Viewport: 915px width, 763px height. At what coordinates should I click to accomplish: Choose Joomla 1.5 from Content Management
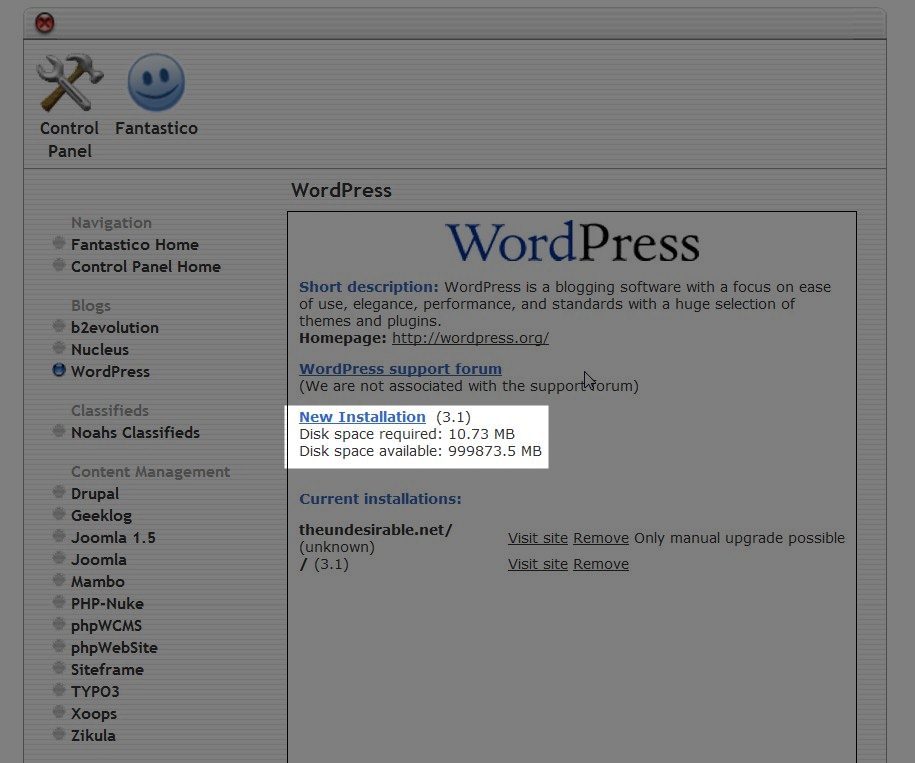pos(113,538)
